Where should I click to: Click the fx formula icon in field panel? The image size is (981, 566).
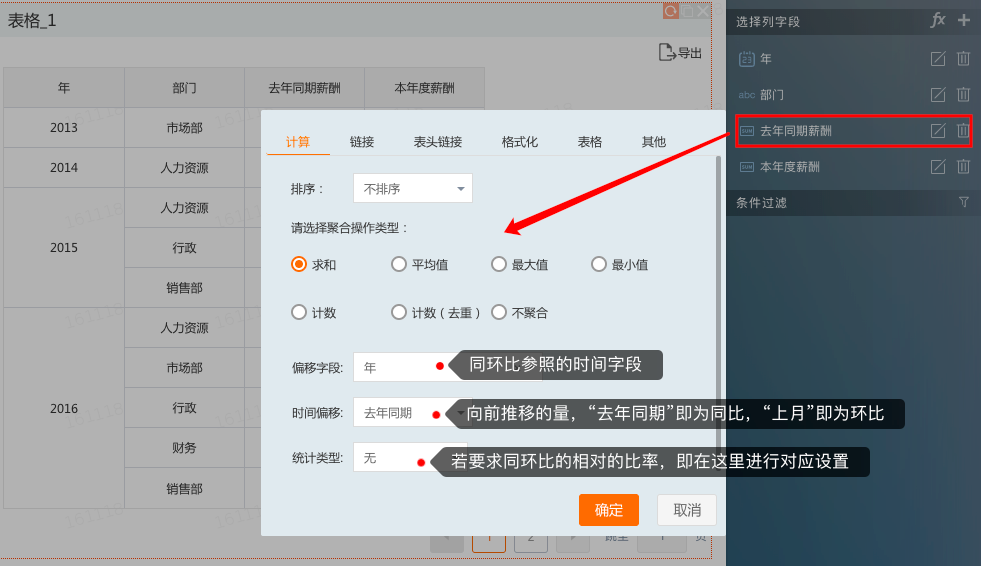coord(937,20)
